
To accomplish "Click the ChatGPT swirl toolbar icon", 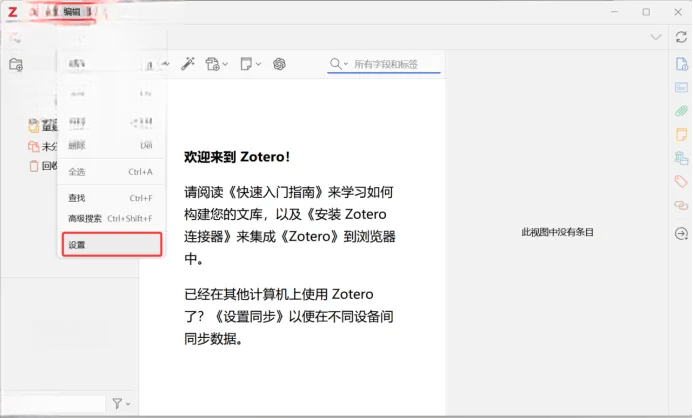I will [x=279, y=64].
